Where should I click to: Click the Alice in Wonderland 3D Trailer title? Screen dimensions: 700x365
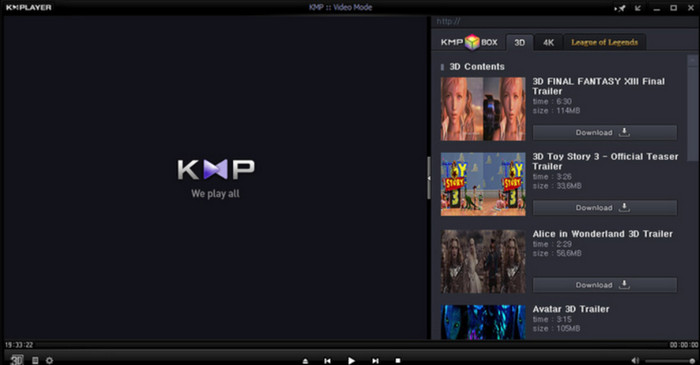tap(602, 234)
